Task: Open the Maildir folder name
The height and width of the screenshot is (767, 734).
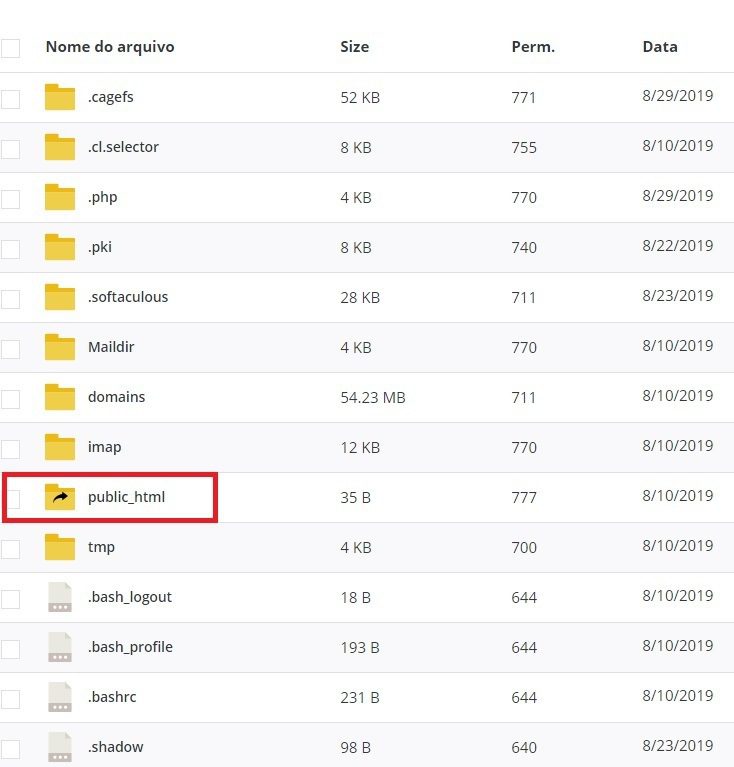Action: pyautogui.click(x=111, y=347)
